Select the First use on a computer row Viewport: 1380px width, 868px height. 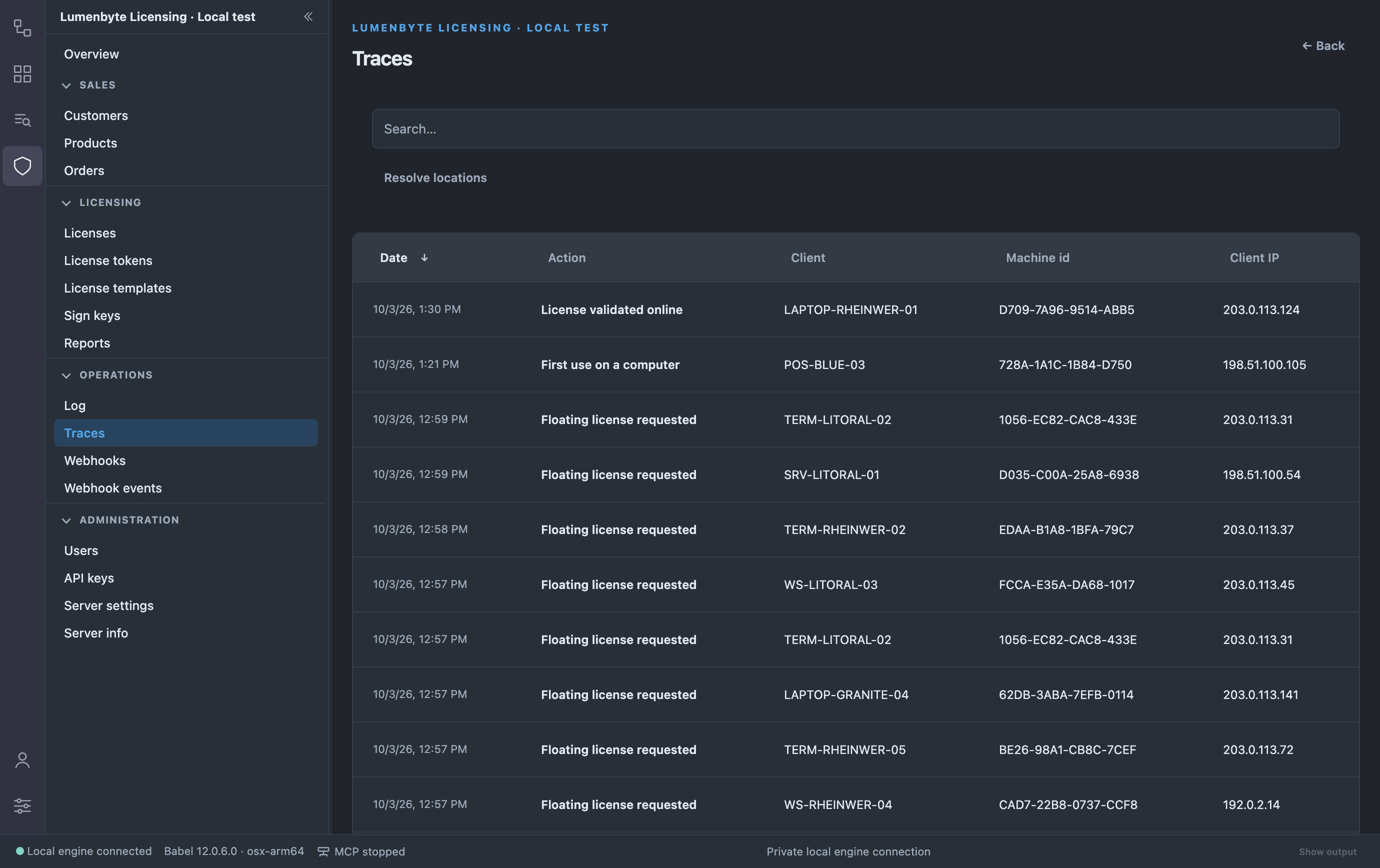(855, 364)
